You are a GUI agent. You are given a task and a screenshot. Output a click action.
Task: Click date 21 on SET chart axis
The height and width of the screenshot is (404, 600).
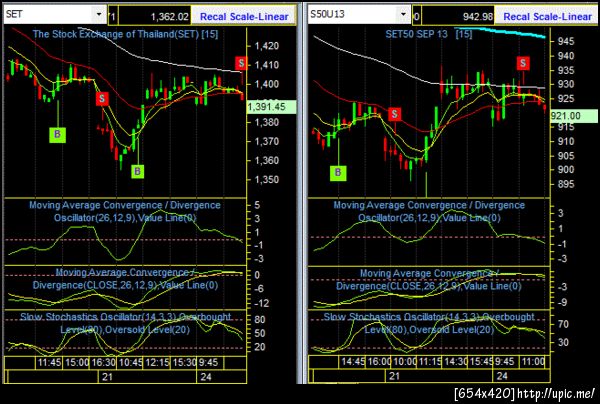point(107,377)
